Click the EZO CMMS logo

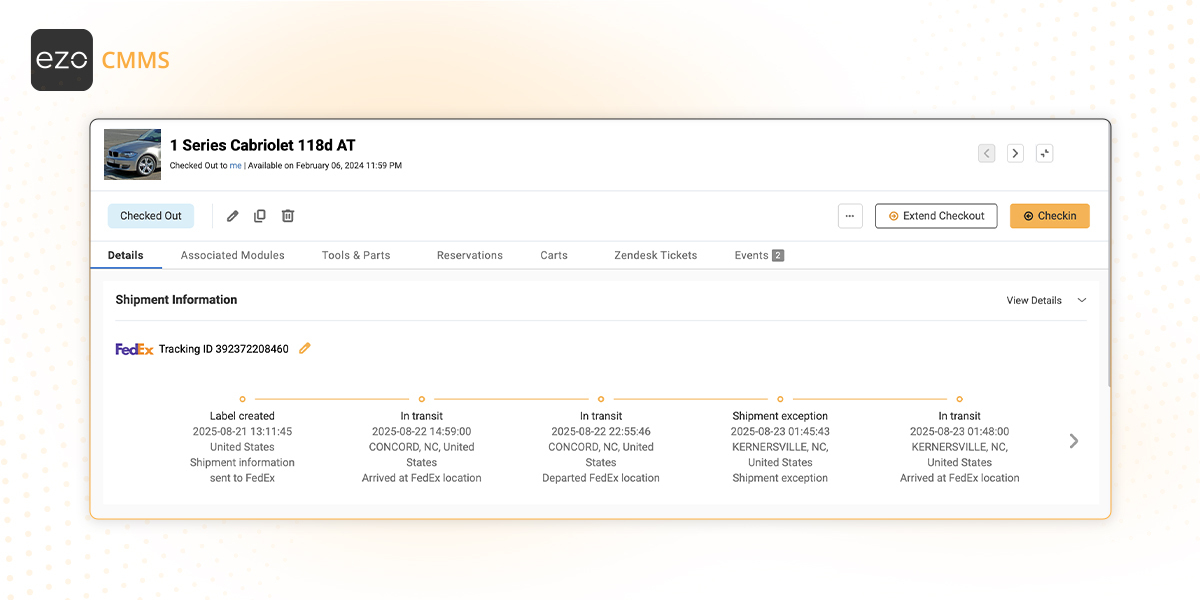pos(100,60)
